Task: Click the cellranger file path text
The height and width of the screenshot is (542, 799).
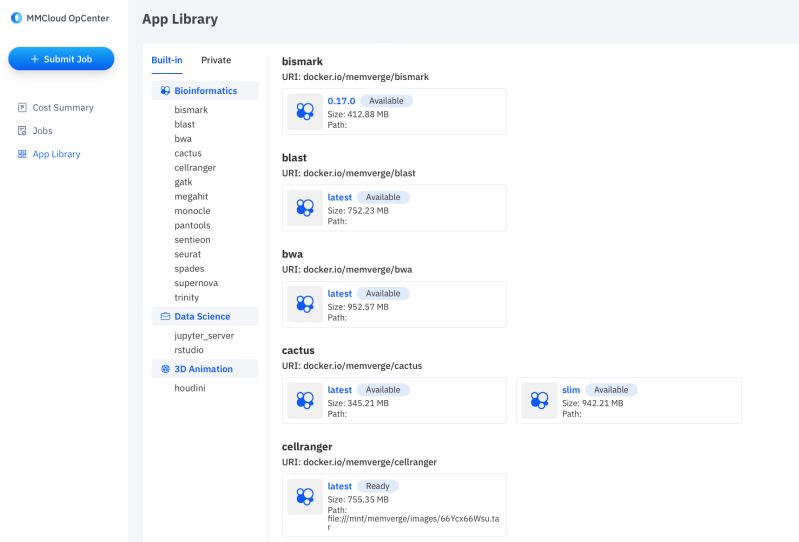Action: (x=413, y=523)
